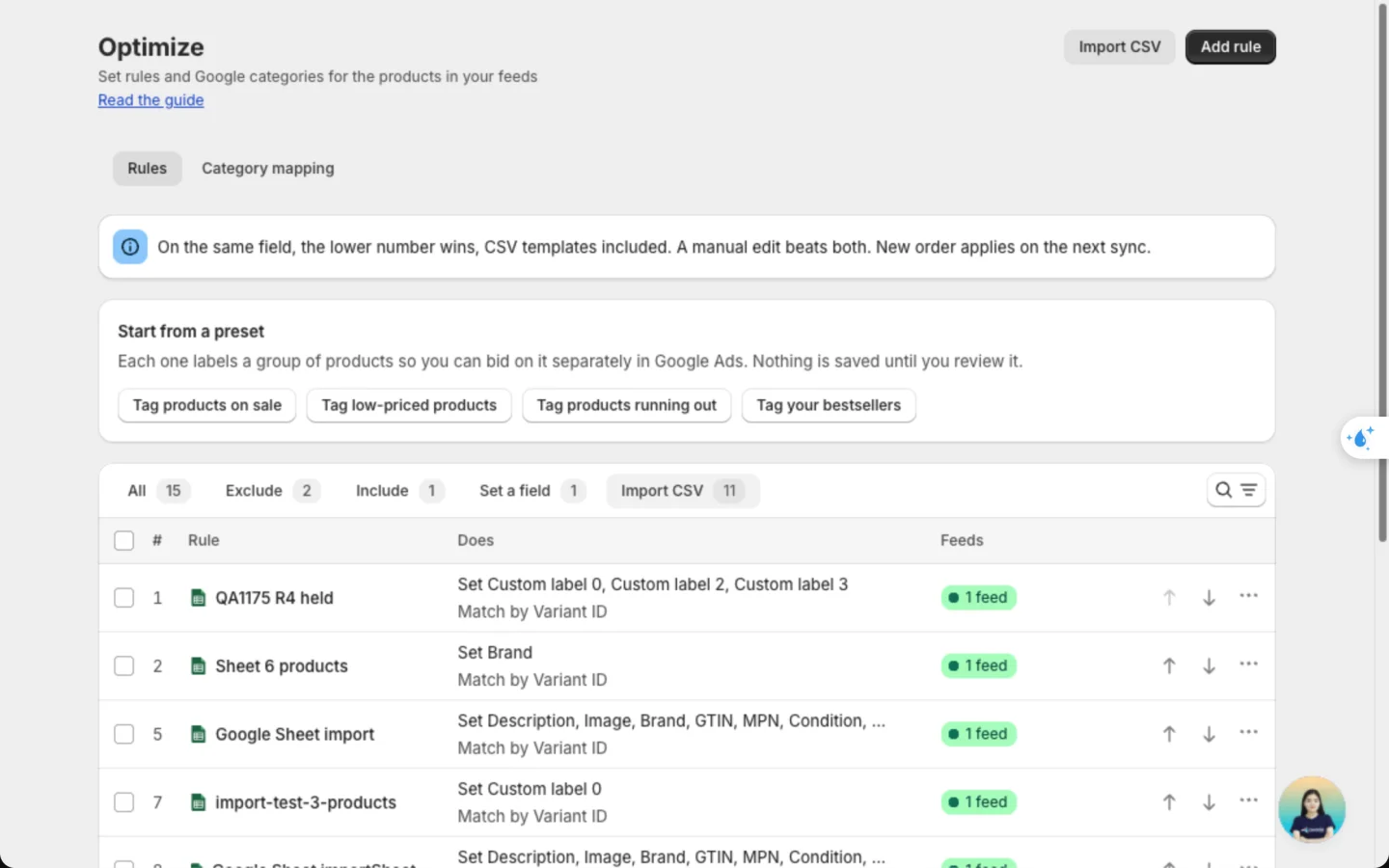This screenshot has width=1389, height=868.
Task: Choose the Tag your bestsellers preset
Action: pyautogui.click(x=829, y=406)
